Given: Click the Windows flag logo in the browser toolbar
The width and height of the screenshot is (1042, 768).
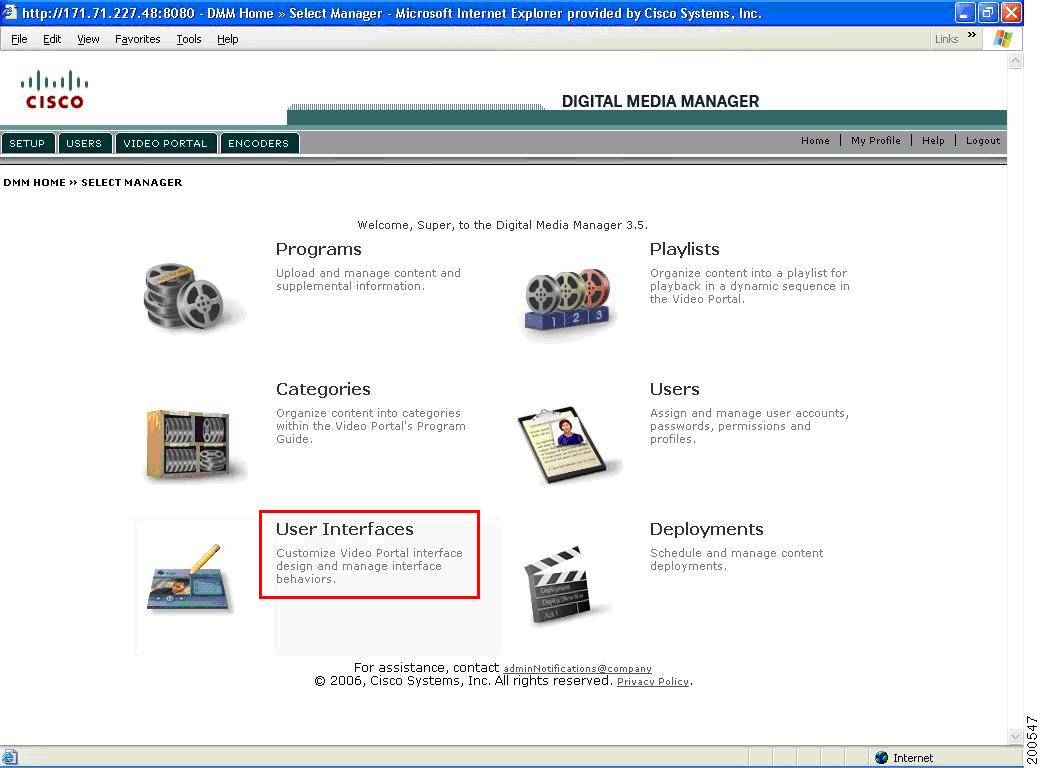Looking at the screenshot, I should 1003,39.
